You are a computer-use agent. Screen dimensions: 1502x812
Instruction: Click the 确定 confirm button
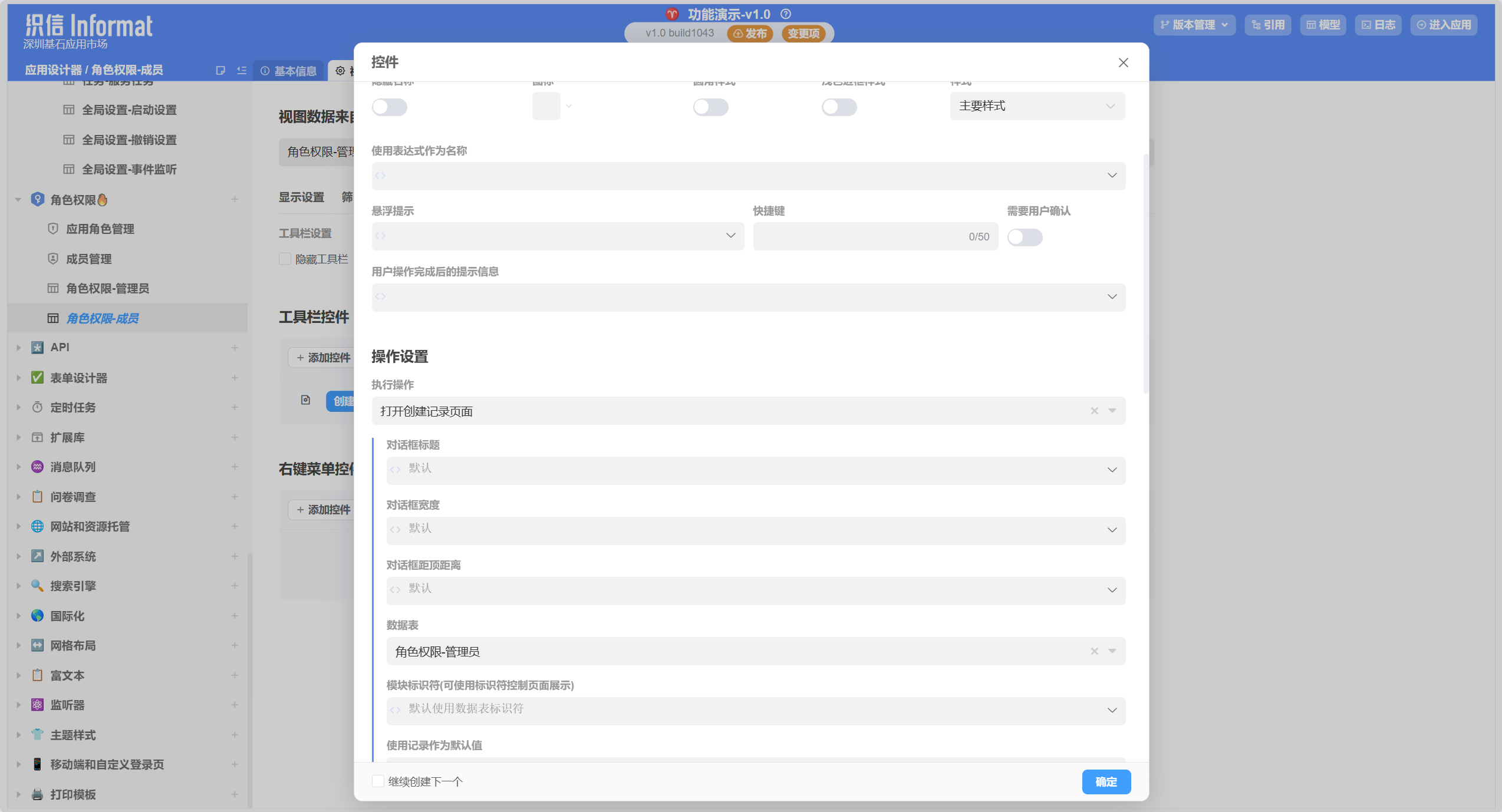tap(1106, 781)
